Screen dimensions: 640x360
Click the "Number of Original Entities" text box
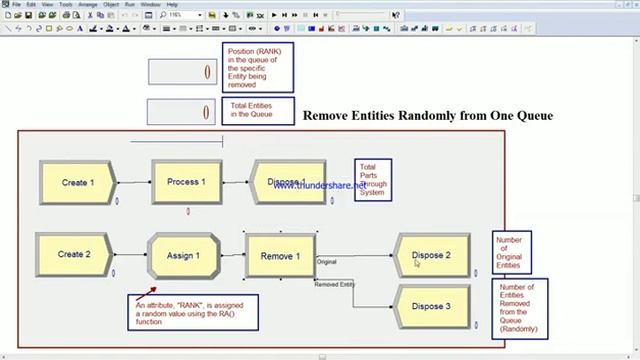click(x=512, y=252)
